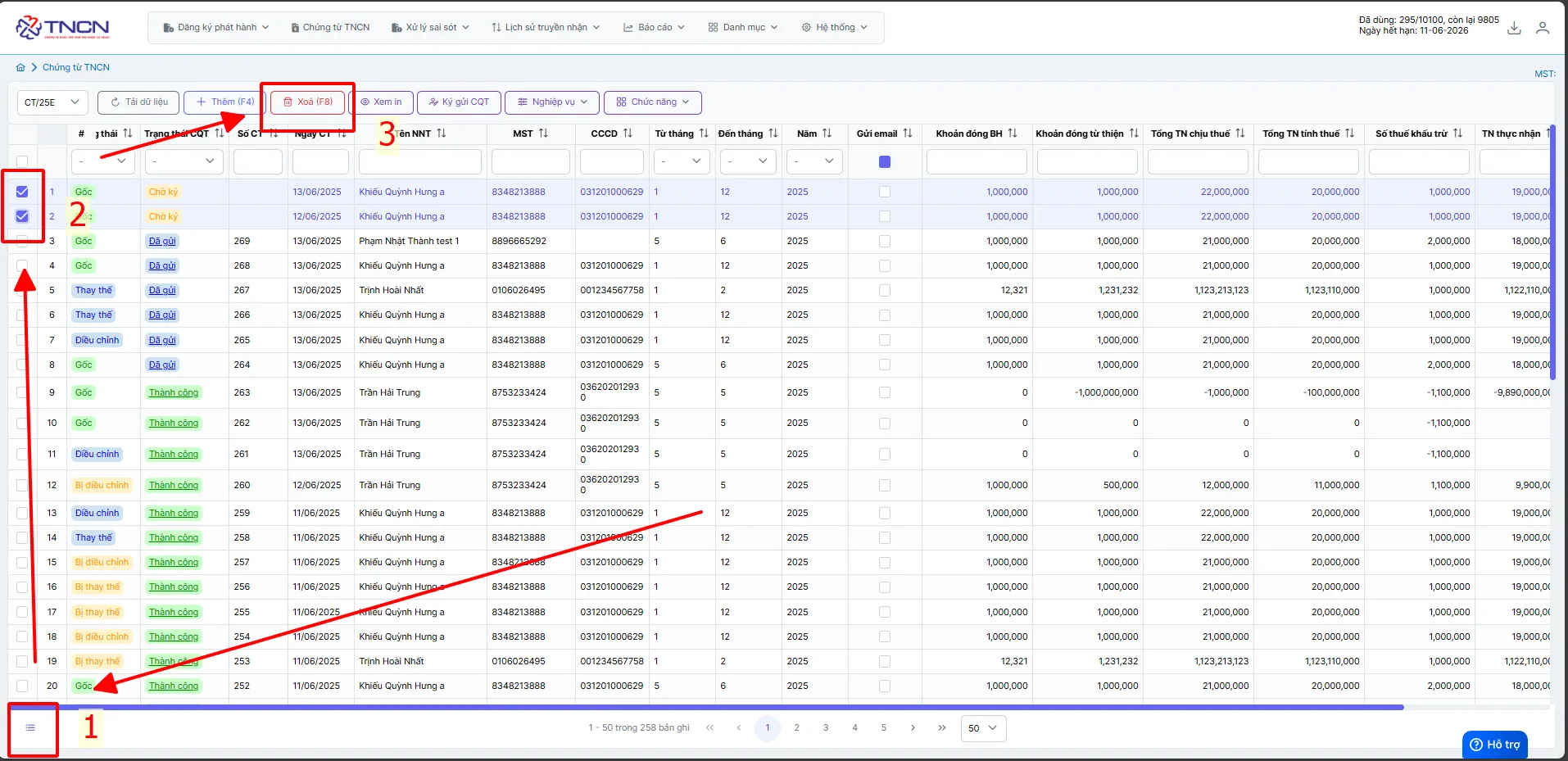Click the download icon in the header
The image size is (1568, 761).
(x=1514, y=28)
